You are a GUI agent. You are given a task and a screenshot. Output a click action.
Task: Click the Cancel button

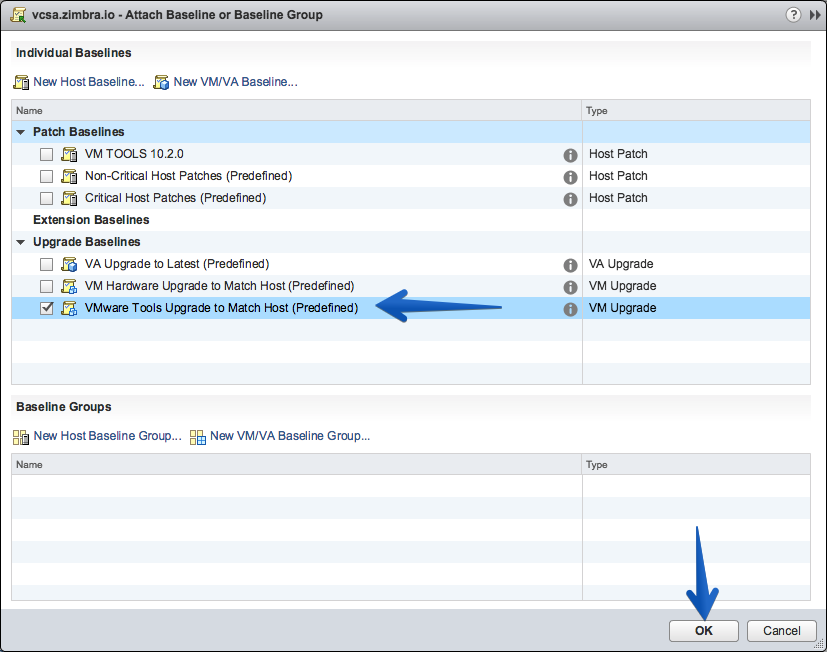782,631
